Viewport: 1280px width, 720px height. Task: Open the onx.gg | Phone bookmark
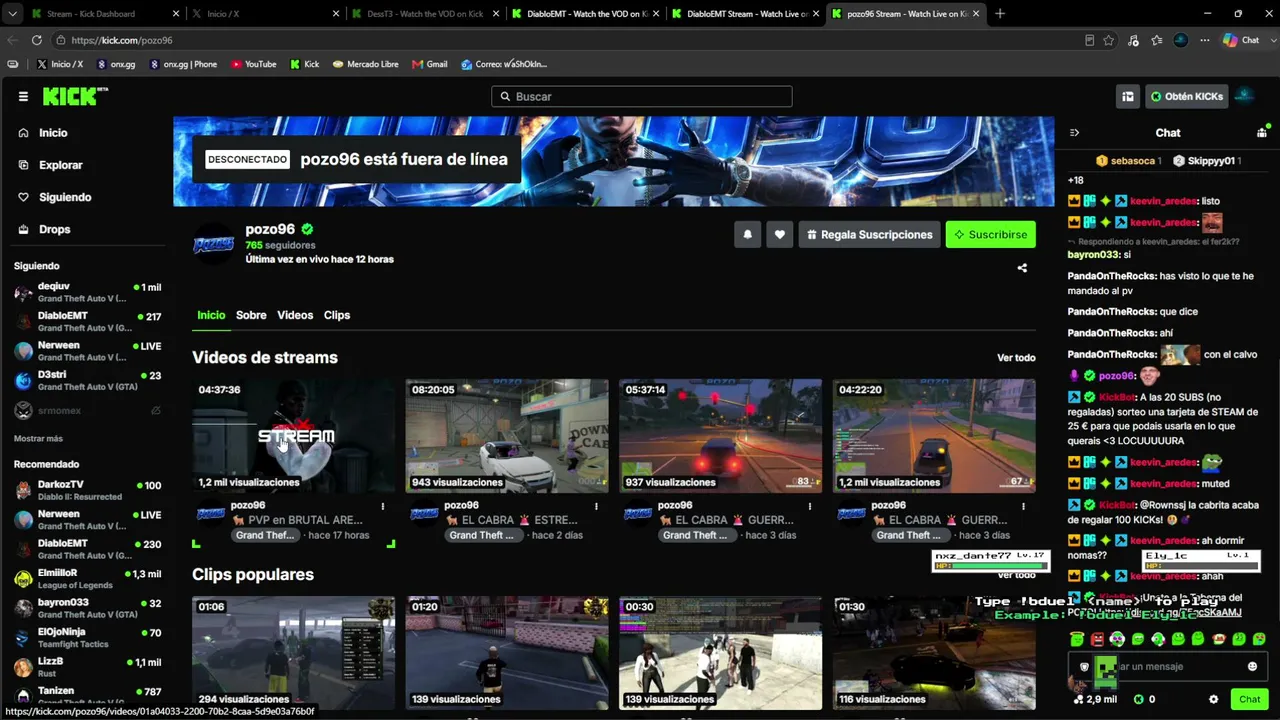(x=183, y=64)
